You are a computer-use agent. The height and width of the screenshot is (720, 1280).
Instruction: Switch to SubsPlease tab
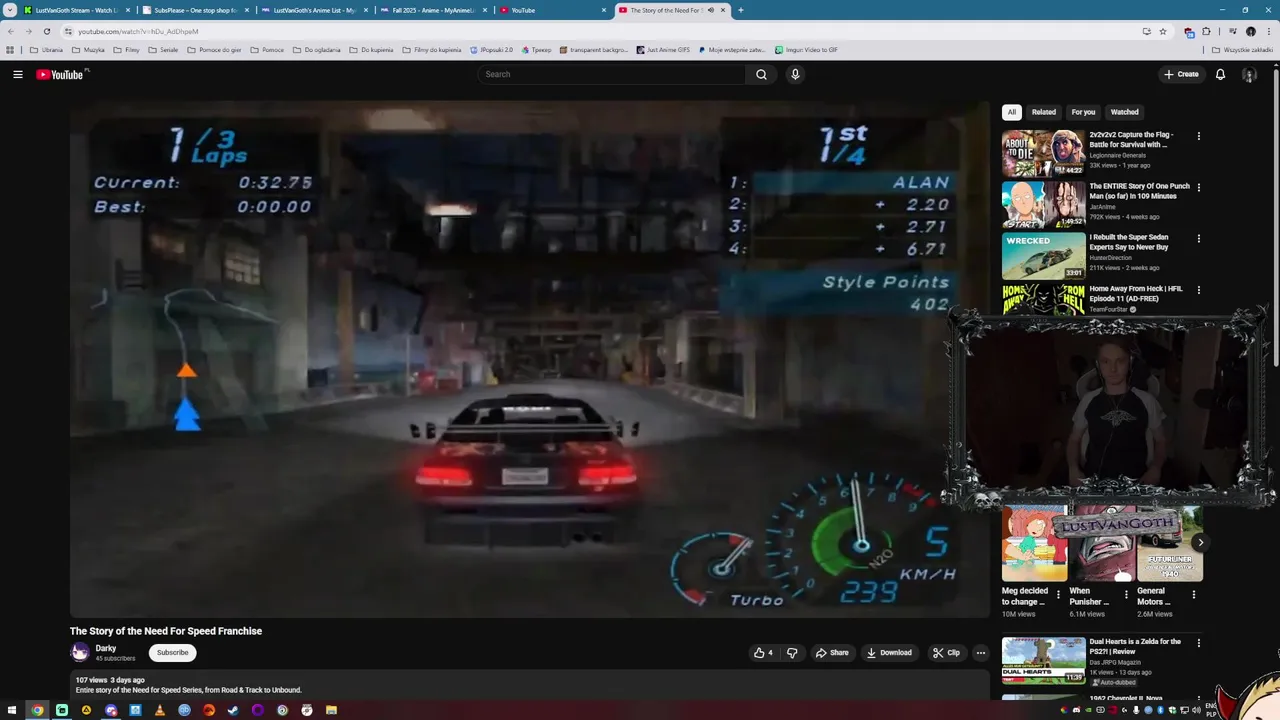pyautogui.click(x=196, y=10)
